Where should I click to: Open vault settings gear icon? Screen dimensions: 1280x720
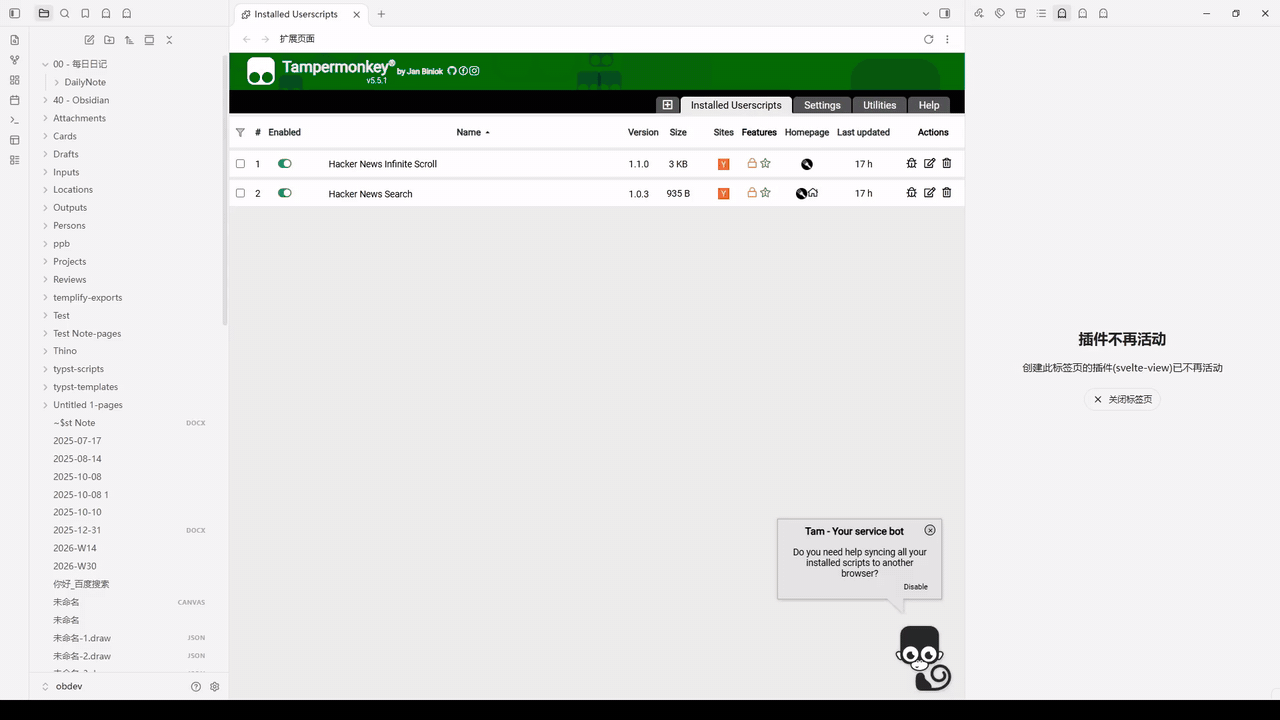(214, 687)
